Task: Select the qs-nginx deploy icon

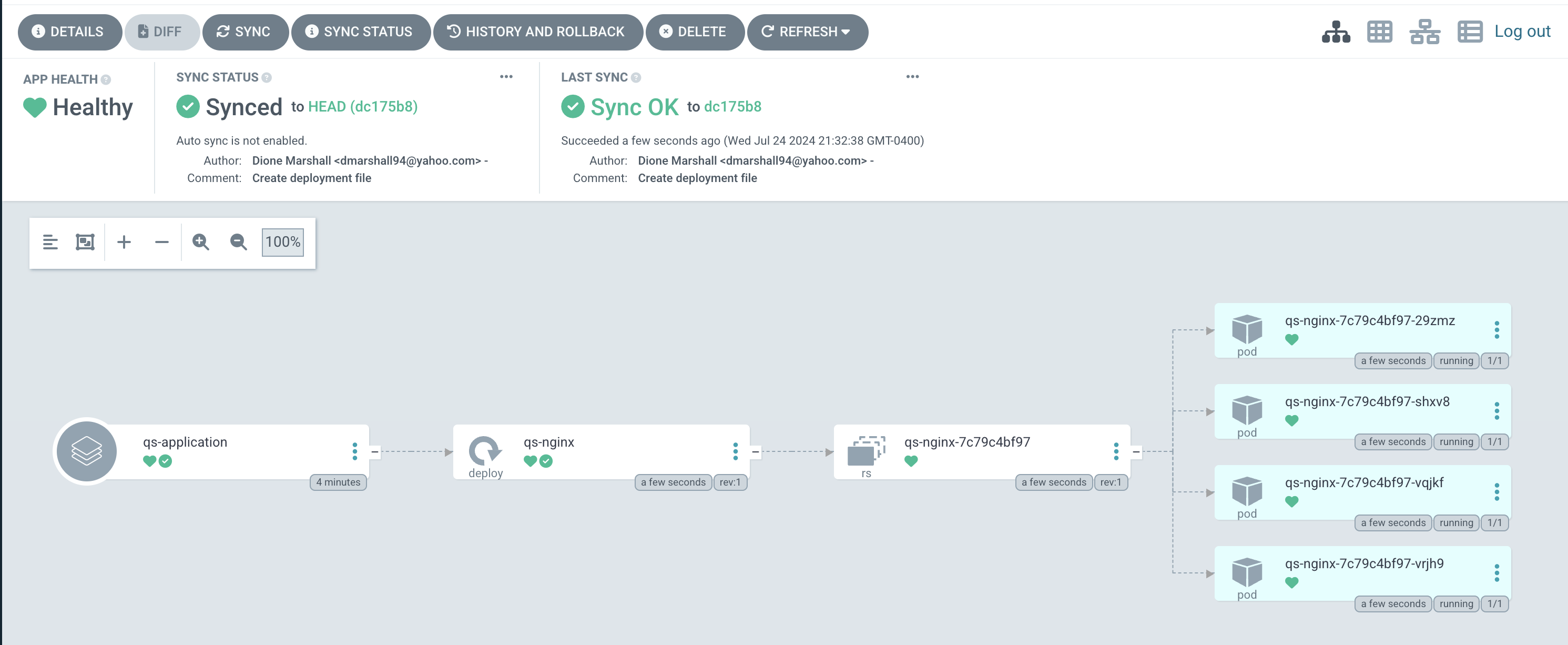Action: 484,451
